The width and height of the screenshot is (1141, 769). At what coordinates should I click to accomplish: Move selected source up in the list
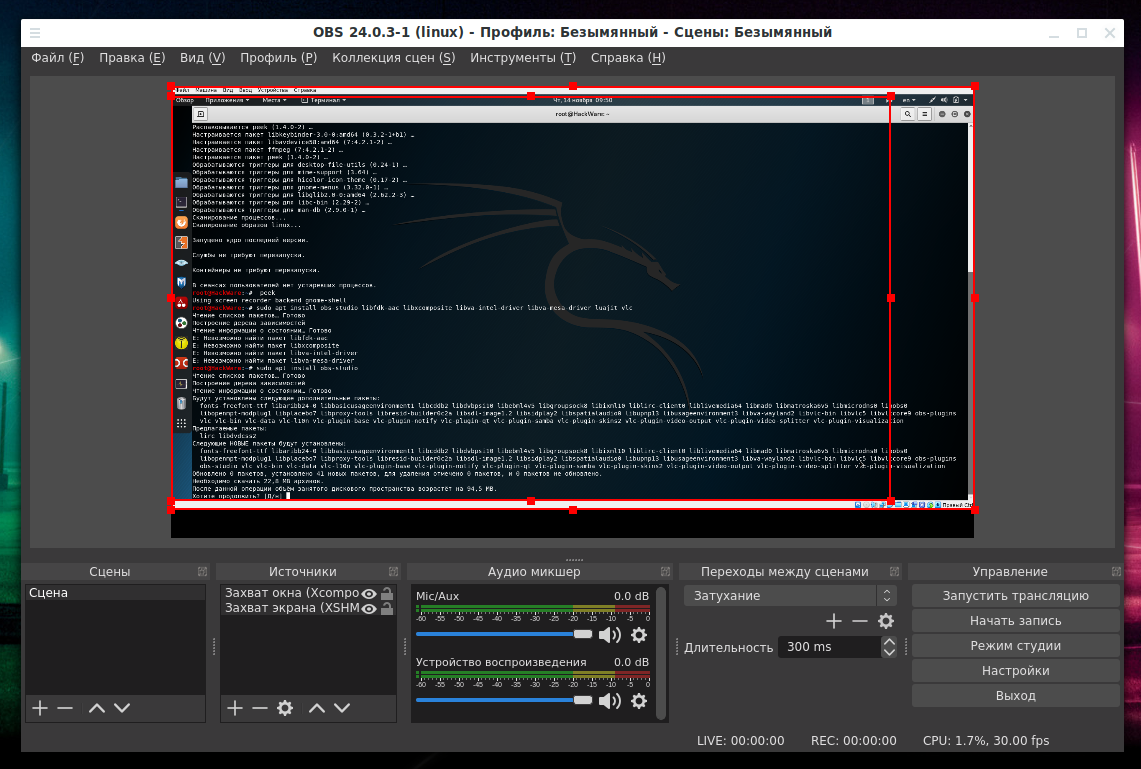317,708
